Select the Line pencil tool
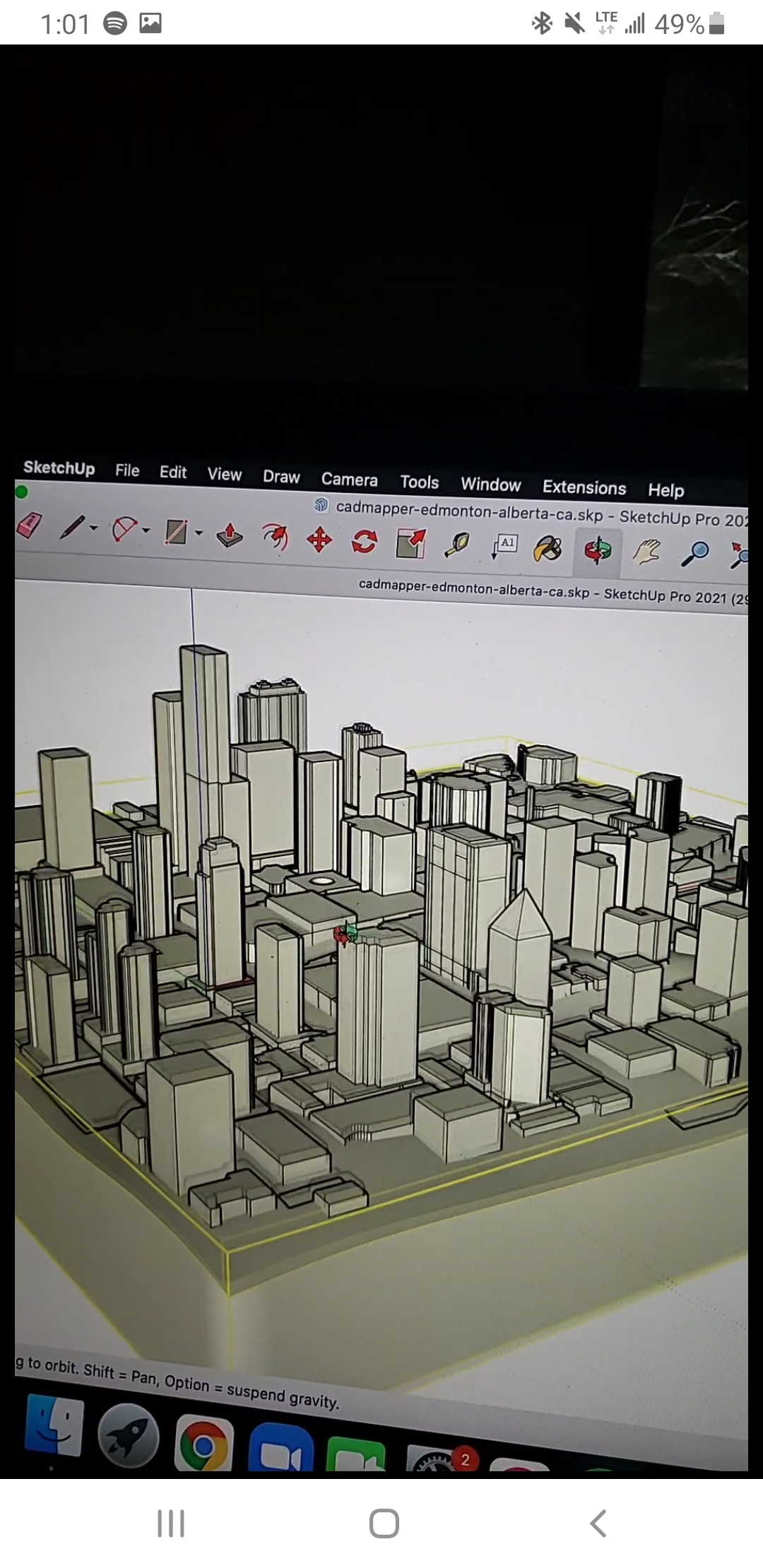The width and height of the screenshot is (763, 1568). (x=72, y=527)
